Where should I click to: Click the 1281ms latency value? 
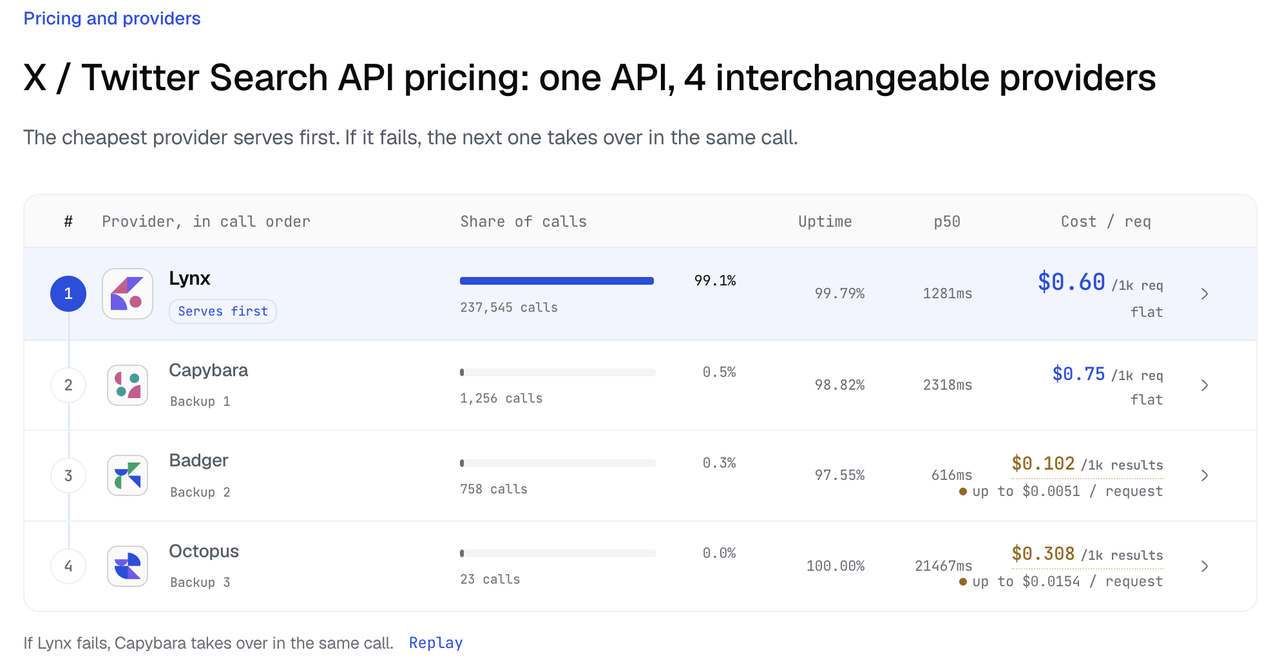948,294
